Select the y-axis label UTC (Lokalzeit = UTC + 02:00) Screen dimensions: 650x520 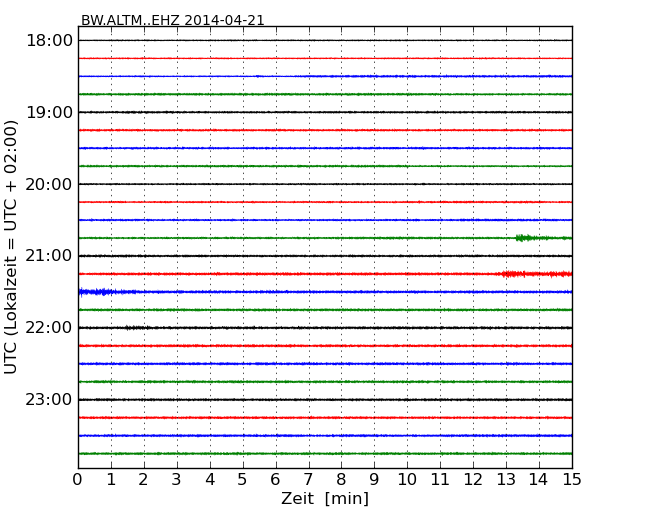point(11,247)
